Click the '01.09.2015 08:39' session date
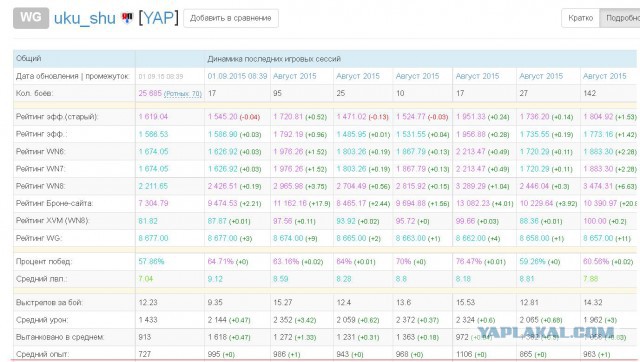The height and width of the screenshot is (362, 640). click(237, 76)
